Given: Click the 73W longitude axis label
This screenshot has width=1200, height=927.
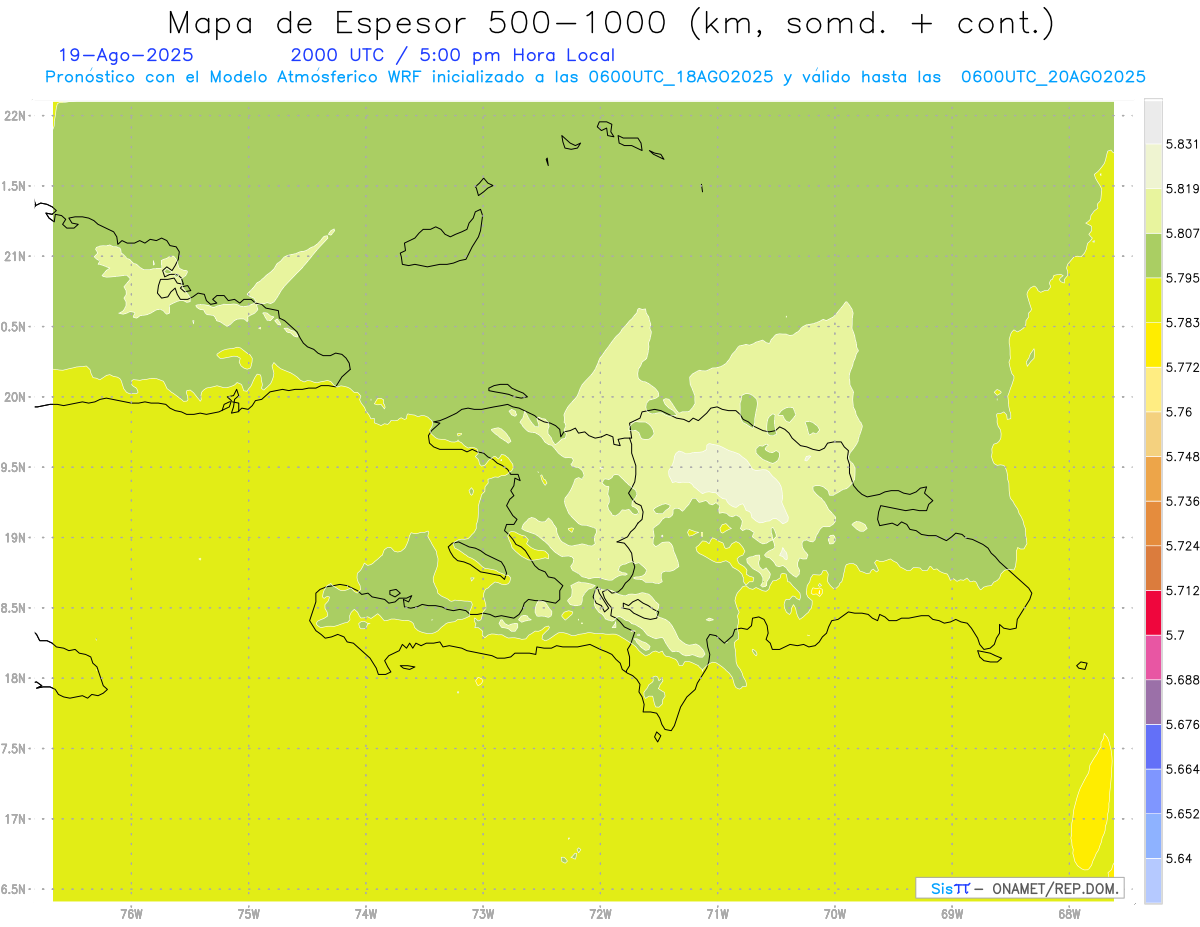Looking at the screenshot, I should coord(483,913).
